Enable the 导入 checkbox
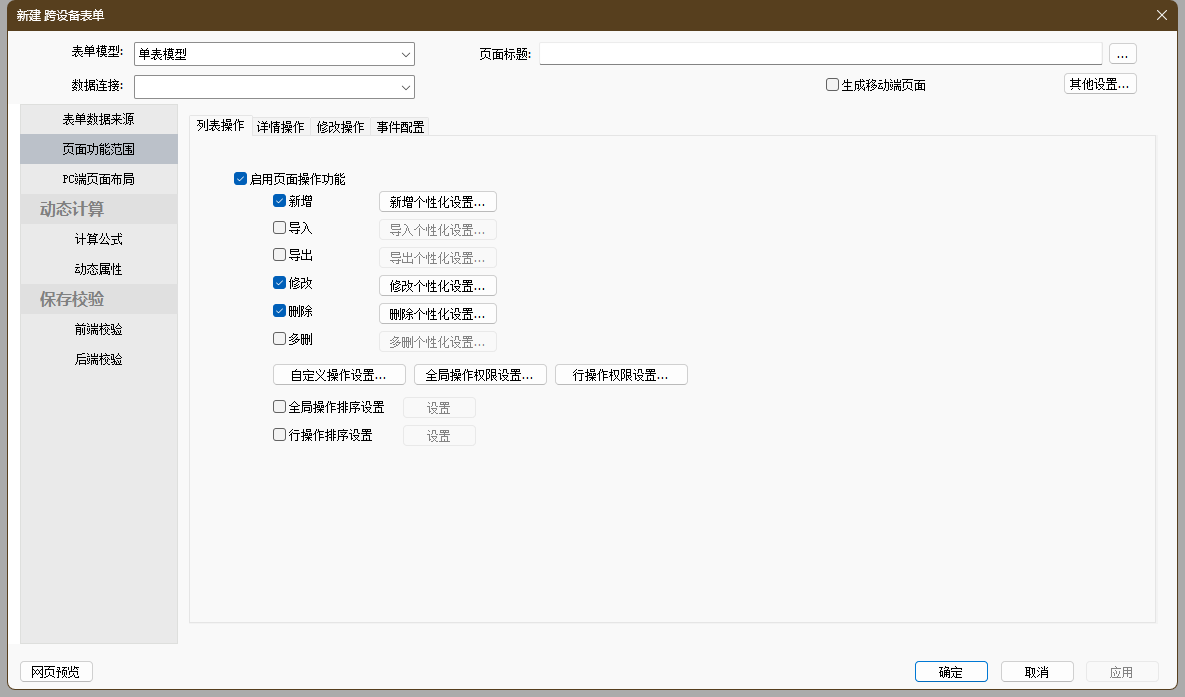 click(x=280, y=228)
